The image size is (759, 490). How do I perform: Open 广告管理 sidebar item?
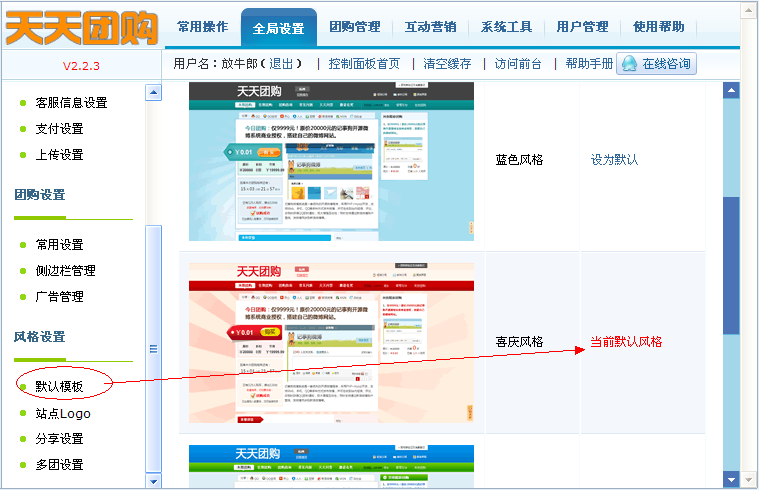pos(59,296)
